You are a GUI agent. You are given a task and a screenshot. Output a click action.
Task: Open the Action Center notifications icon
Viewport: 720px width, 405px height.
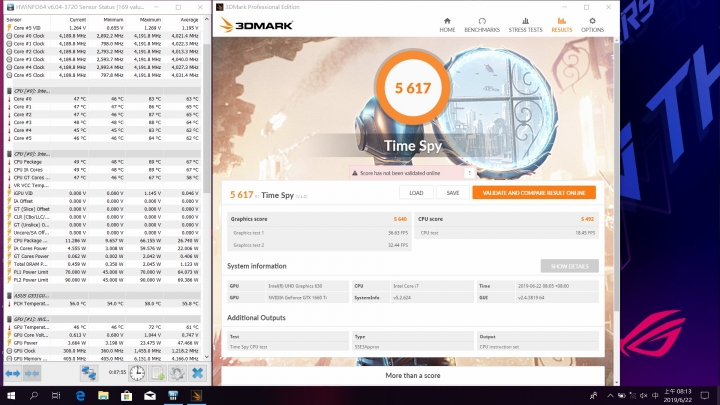tap(705, 395)
